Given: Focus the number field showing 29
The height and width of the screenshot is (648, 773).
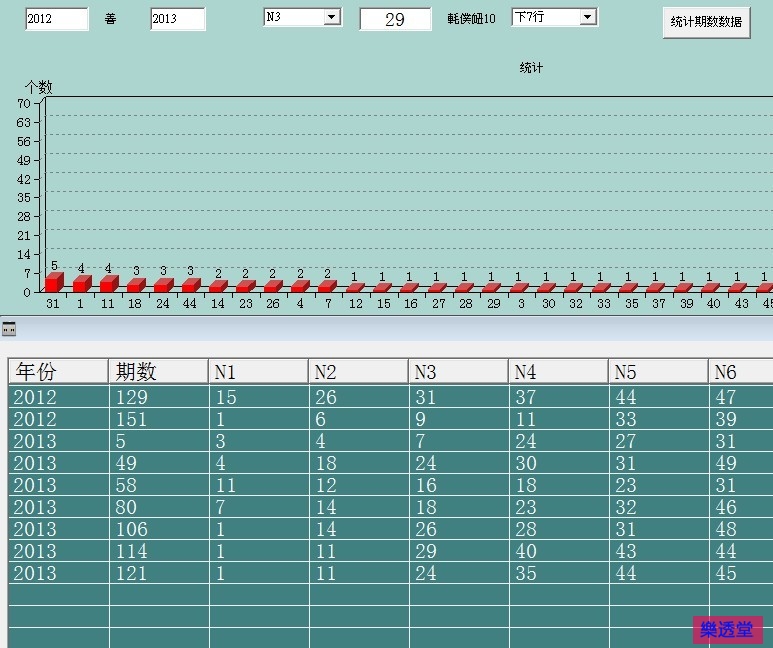Looking at the screenshot, I should tap(395, 19).
